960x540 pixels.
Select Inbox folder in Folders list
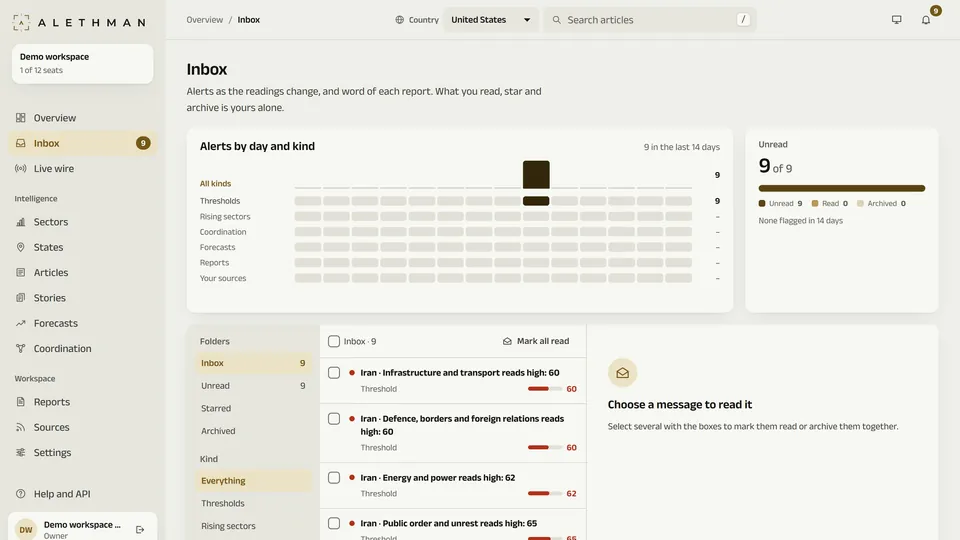click(x=253, y=363)
